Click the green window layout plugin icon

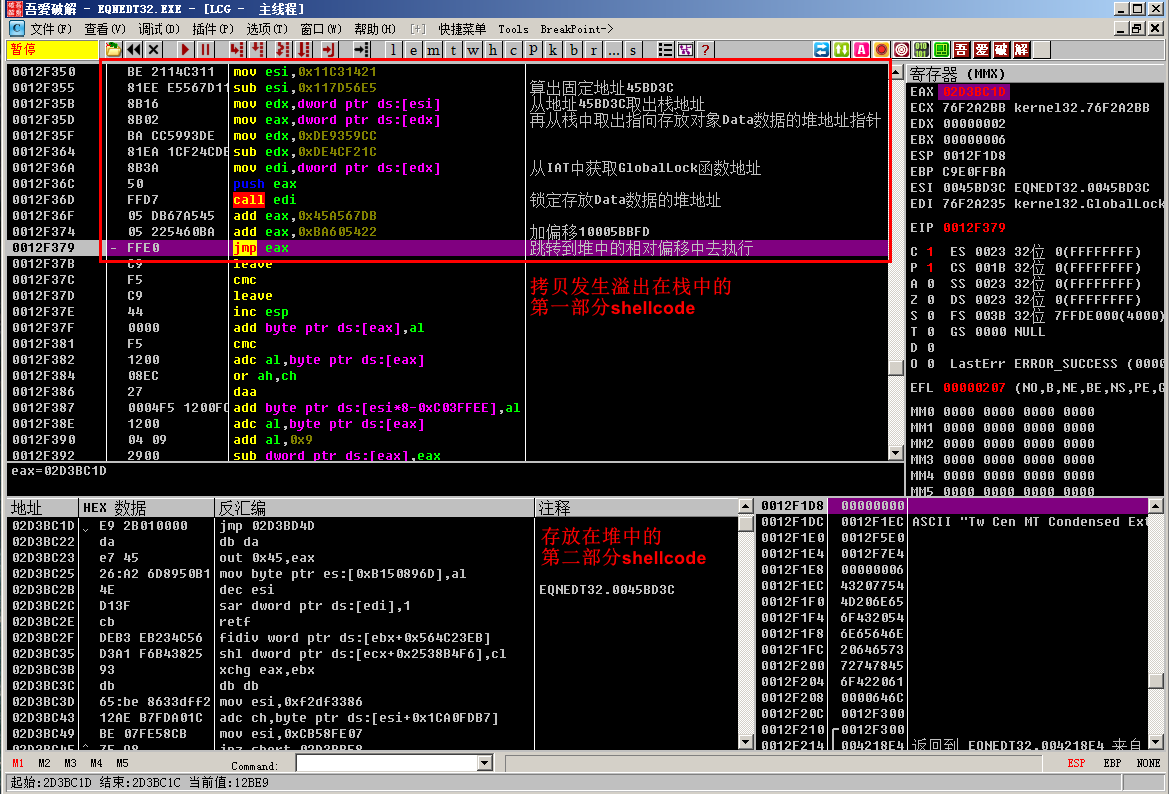942,50
